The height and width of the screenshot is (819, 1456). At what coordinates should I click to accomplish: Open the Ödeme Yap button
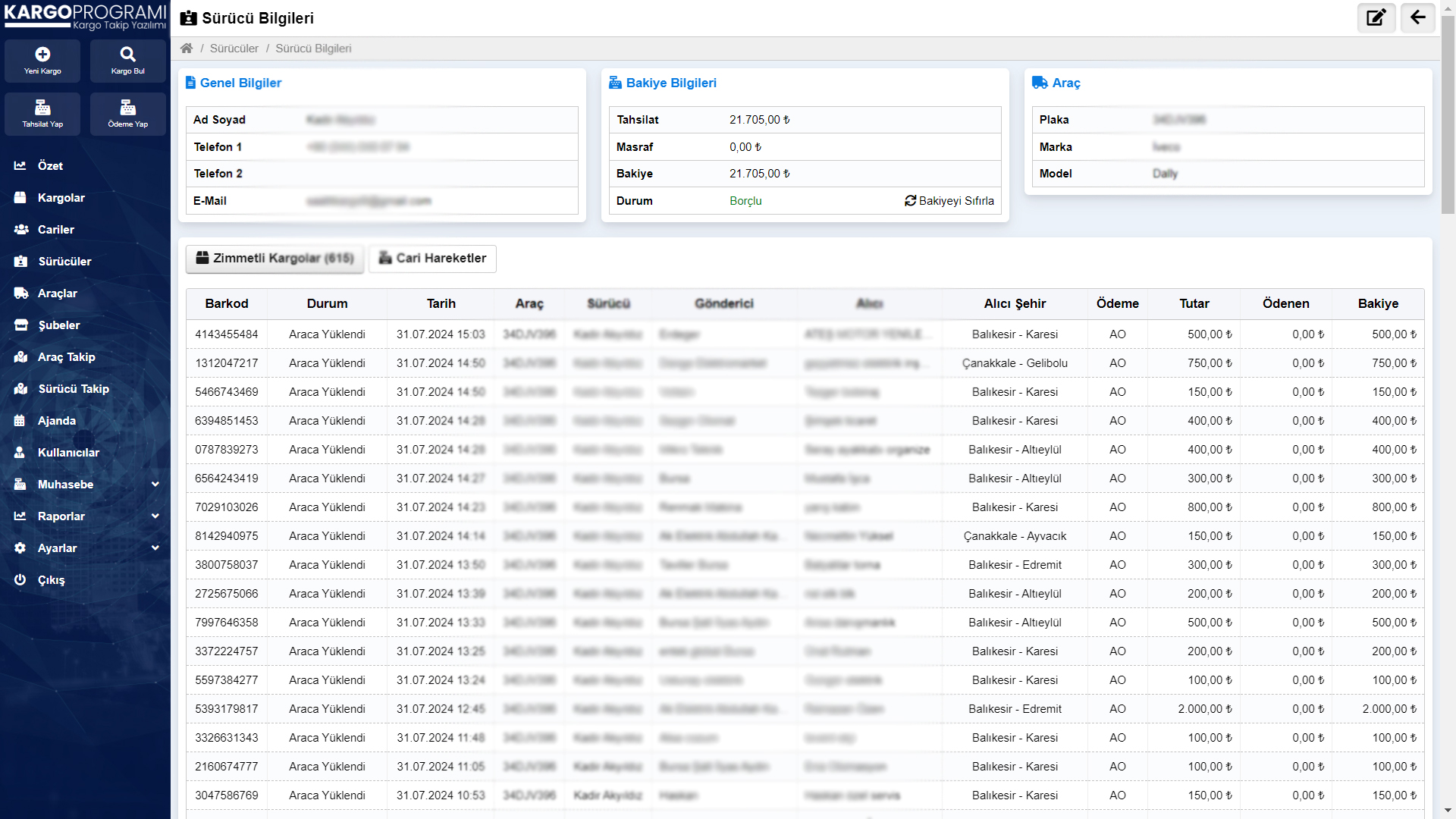click(x=127, y=114)
